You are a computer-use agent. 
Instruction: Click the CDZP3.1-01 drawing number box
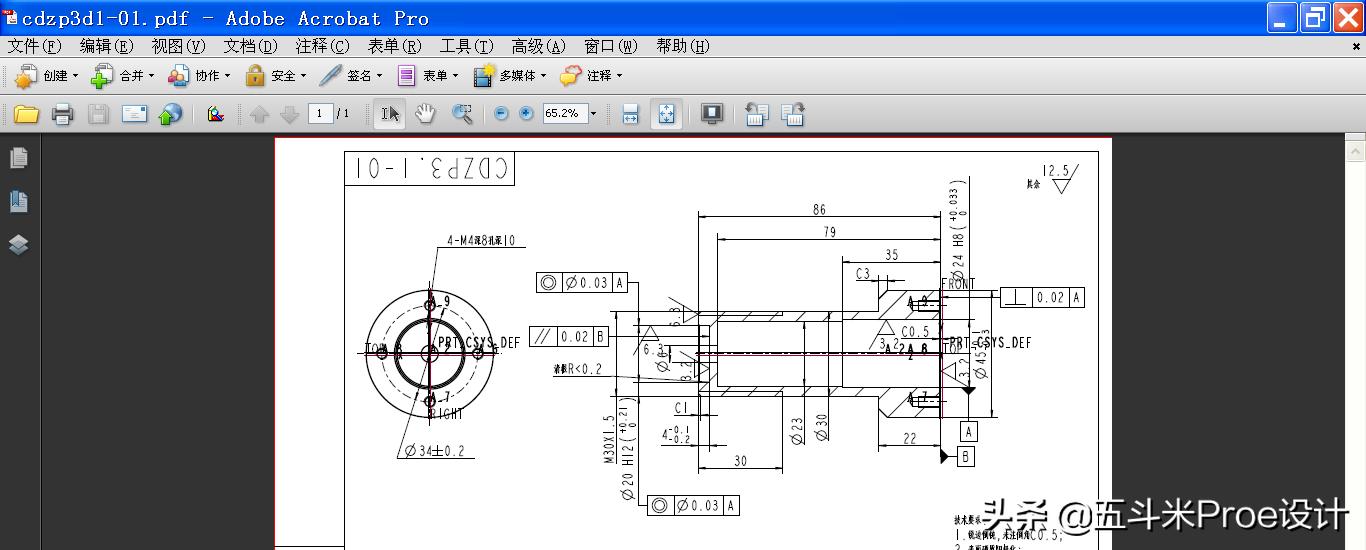[x=428, y=168]
